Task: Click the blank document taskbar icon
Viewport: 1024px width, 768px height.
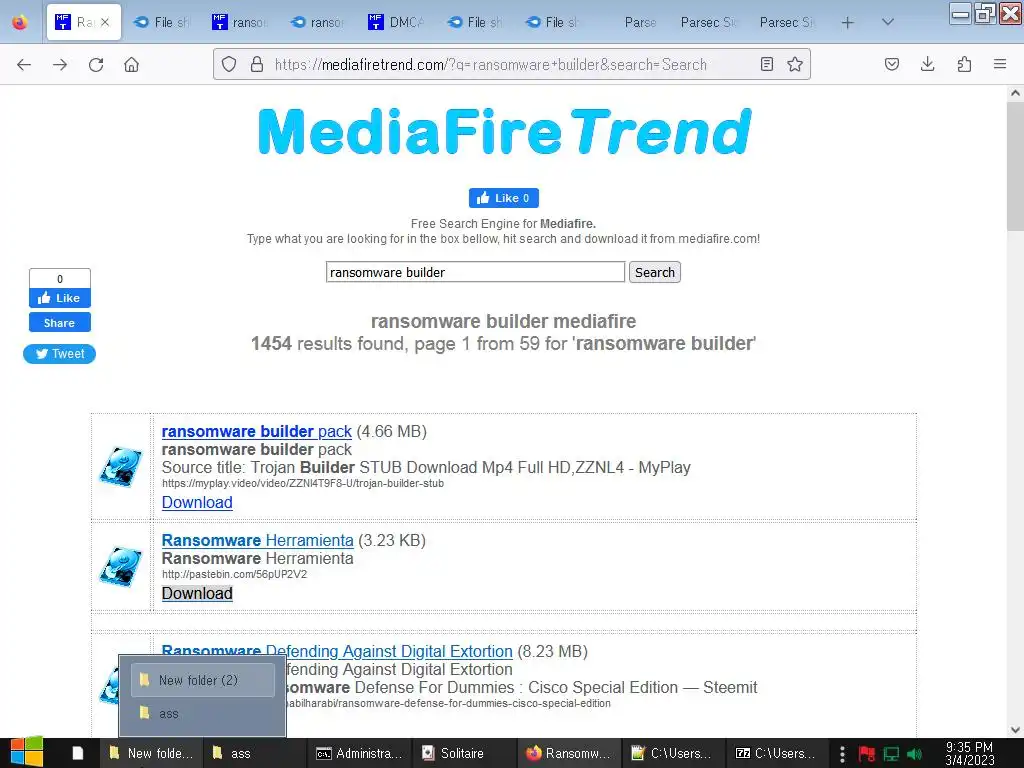Action: click(78, 753)
